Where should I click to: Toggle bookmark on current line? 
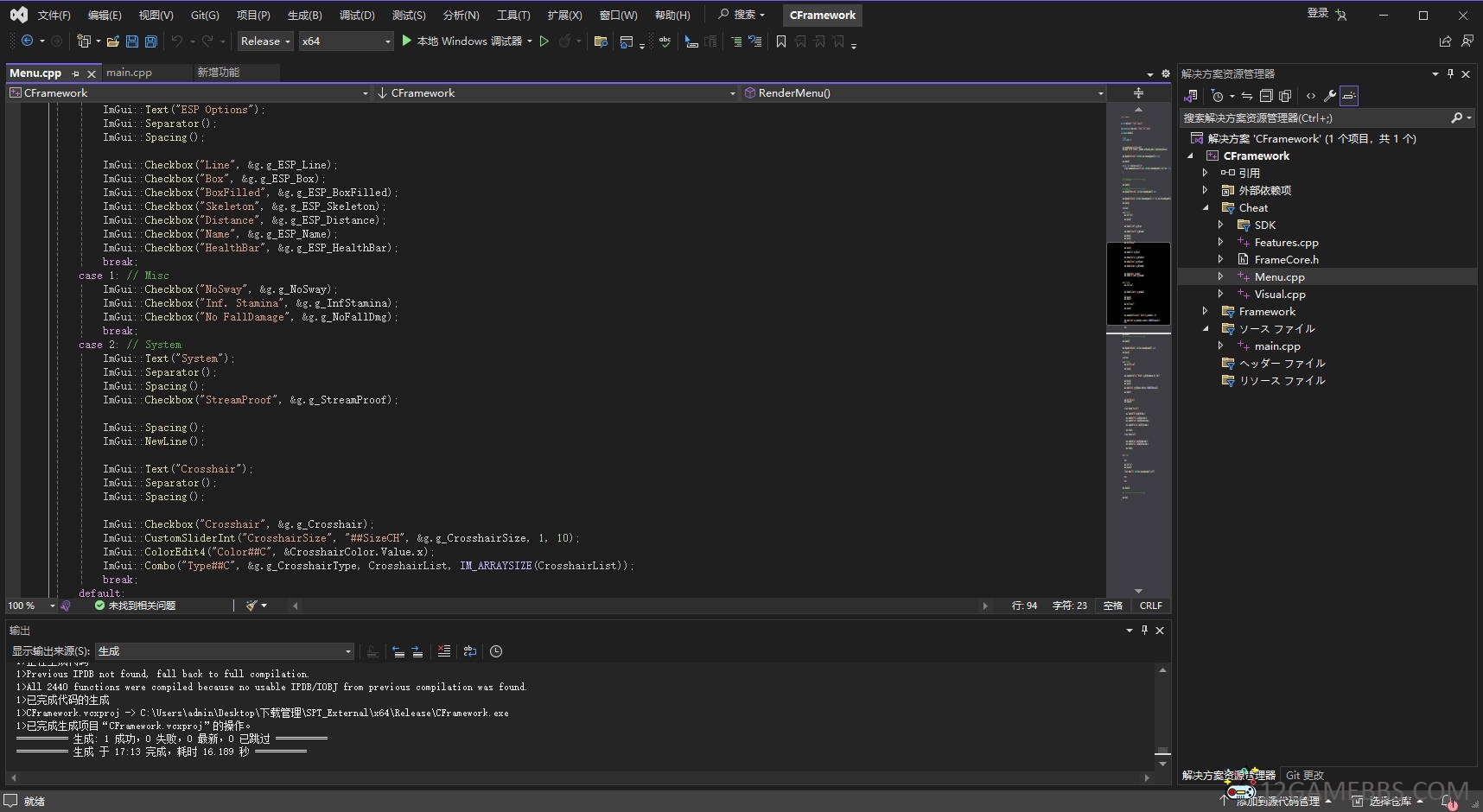(x=781, y=41)
